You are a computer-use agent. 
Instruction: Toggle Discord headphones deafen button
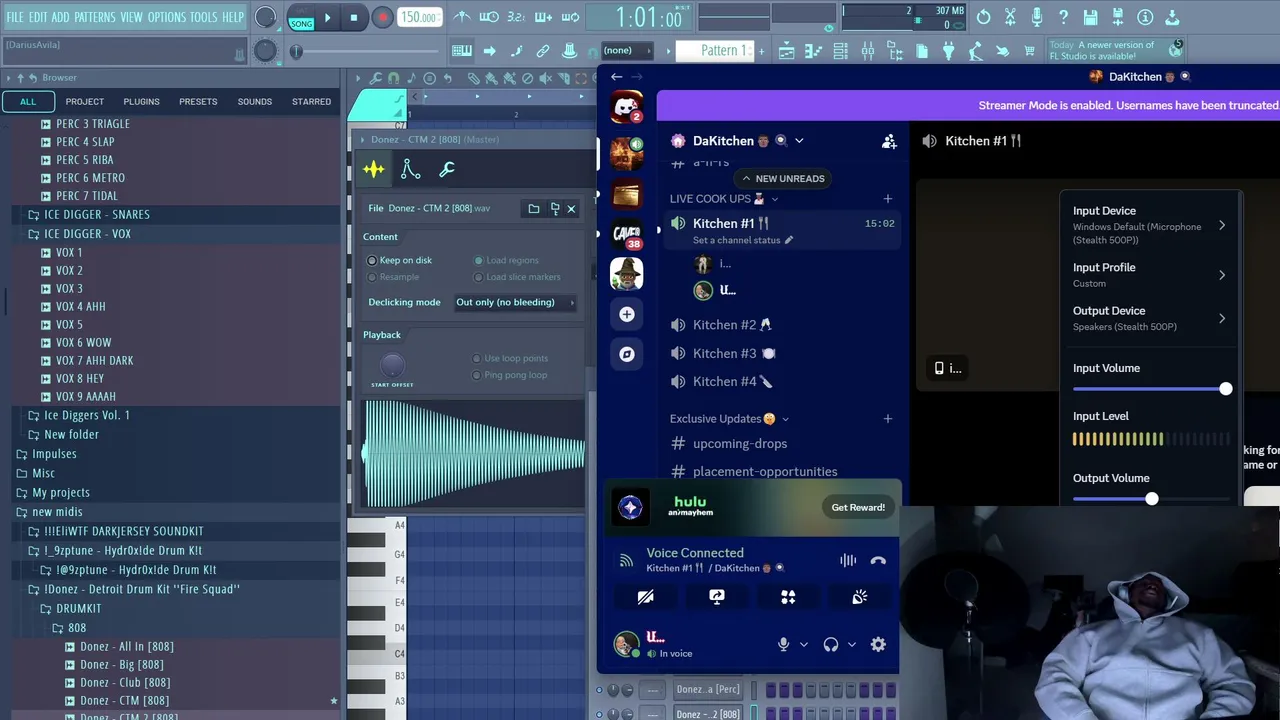pos(830,645)
